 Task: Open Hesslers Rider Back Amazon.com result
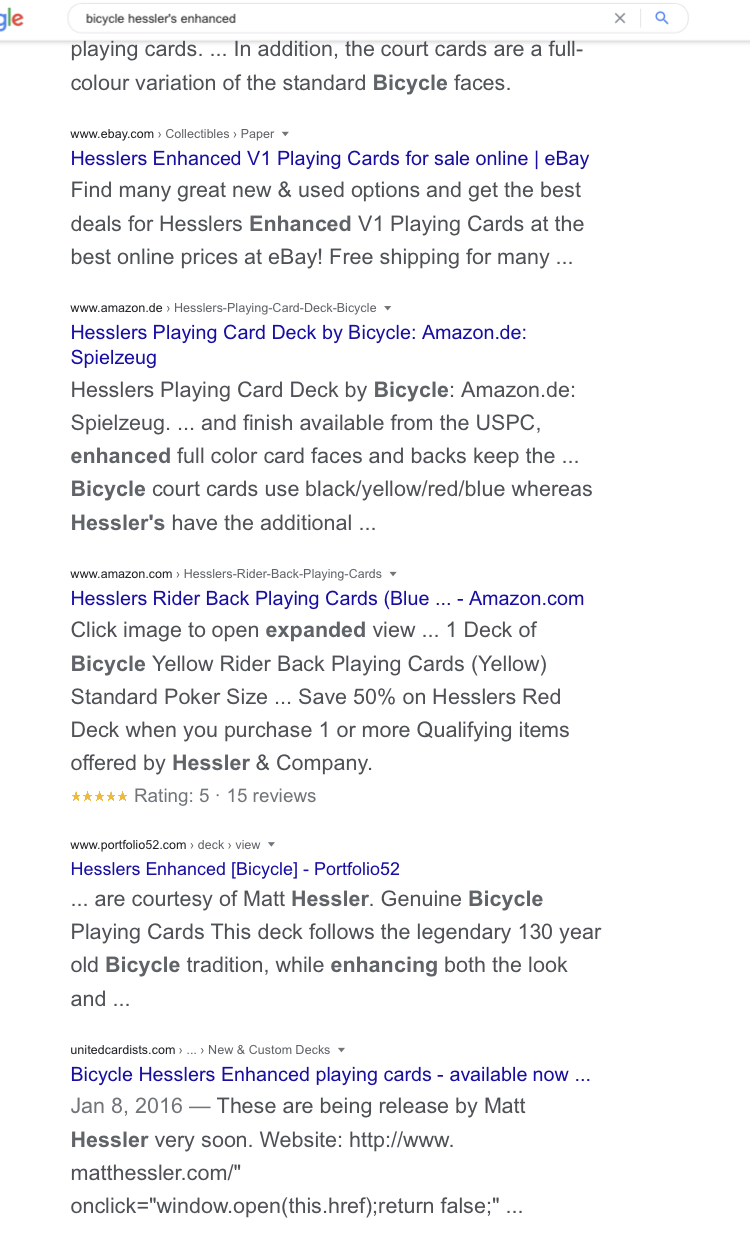tap(327, 598)
